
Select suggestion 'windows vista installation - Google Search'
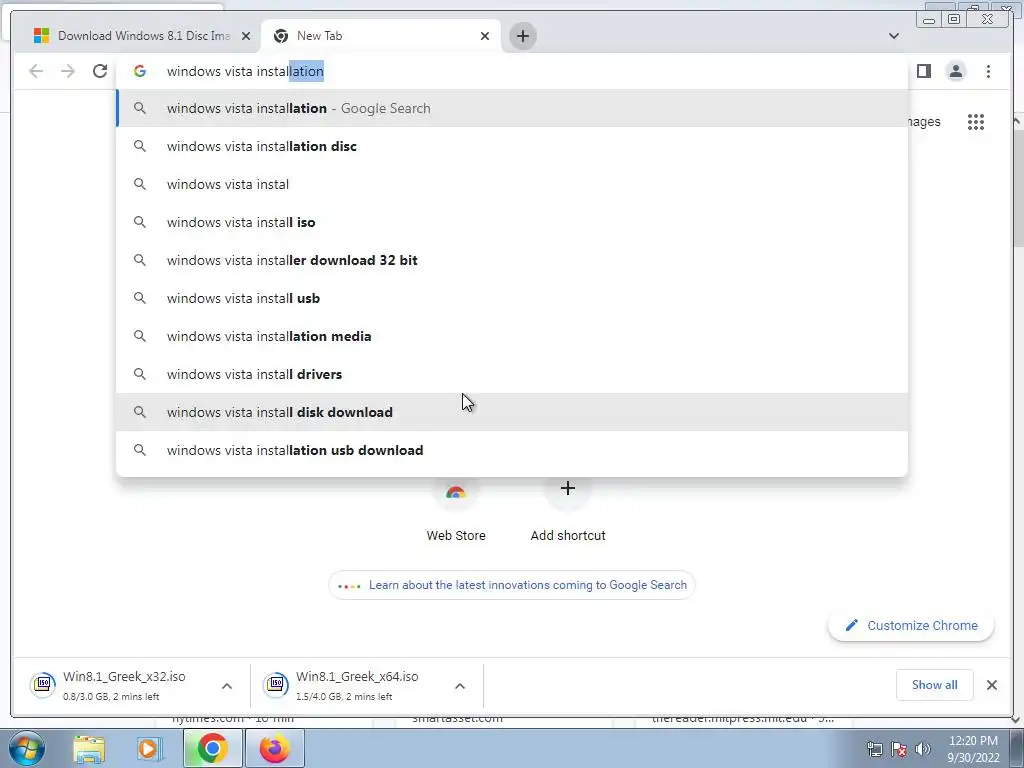(512, 108)
